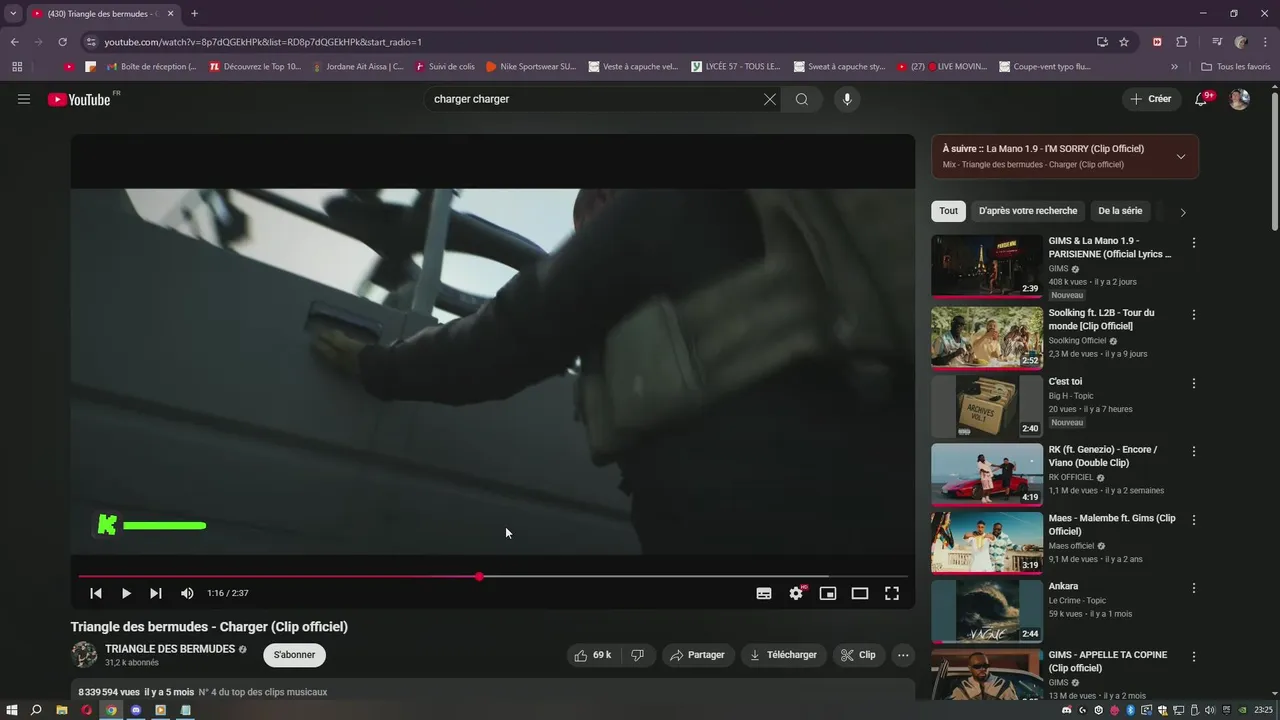The height and width of the screenshot is (720, 1280).
Task: Open the TRIANGLE DES BERMUDES channel name
Action: (x=170, y=649)
